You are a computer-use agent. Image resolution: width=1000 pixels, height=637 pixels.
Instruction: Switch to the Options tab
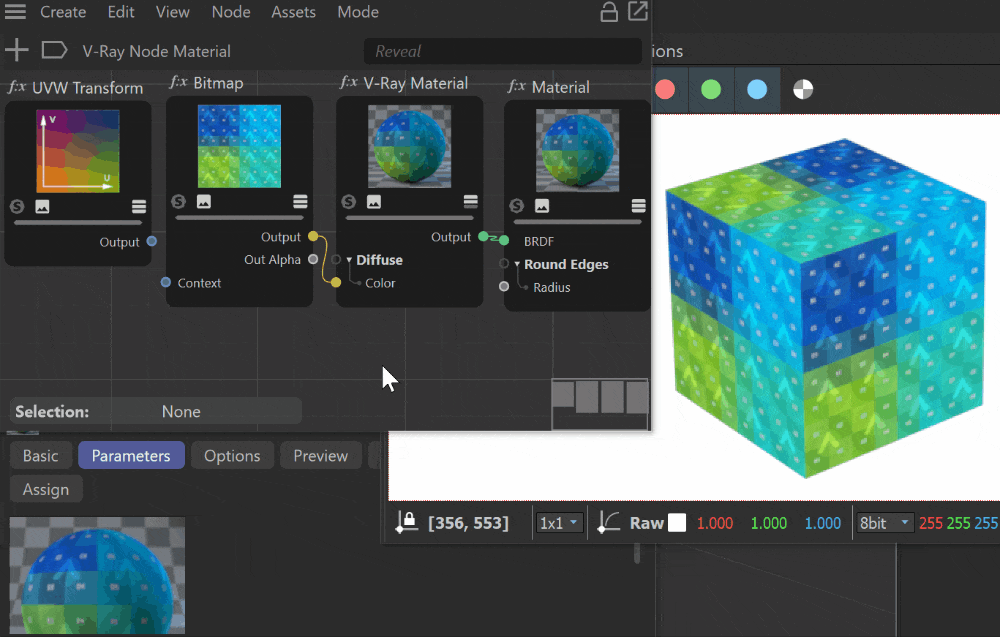click(x=232, y=455)
